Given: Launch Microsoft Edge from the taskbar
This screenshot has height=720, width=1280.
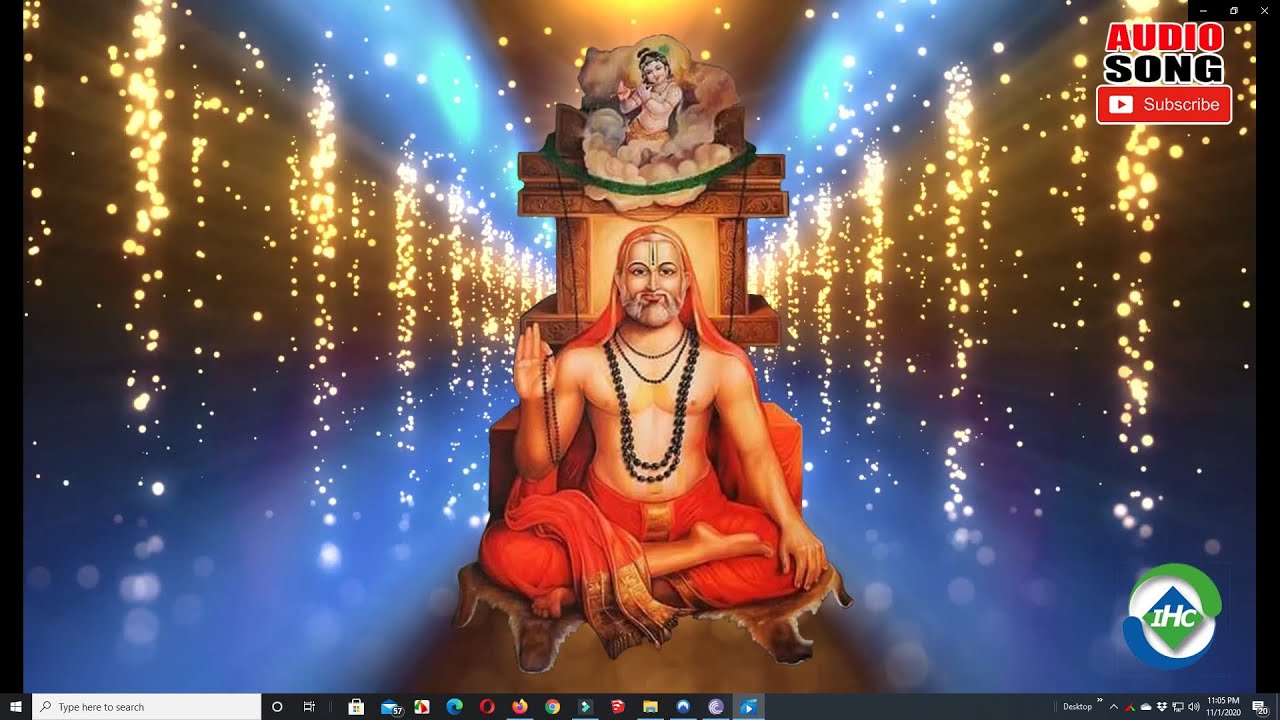Looking at the screenshot, I should [x=455, y=707].
